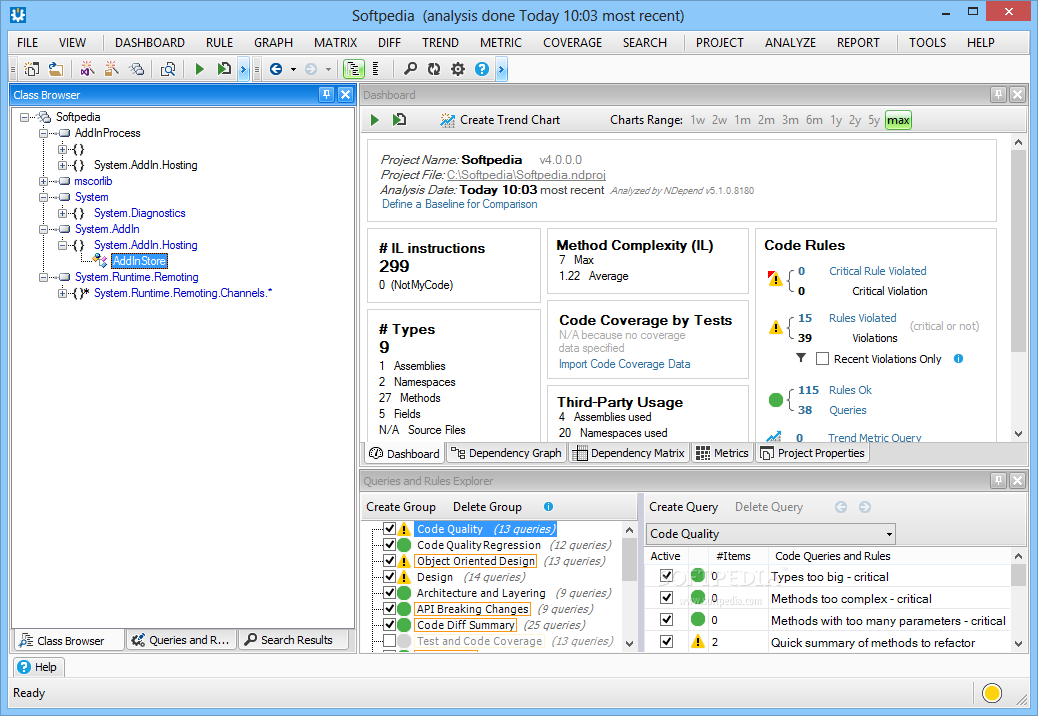Image resolution: width=1038 pixels, height=716 pixels.
Task: Uncheck Active for Quick summary of methods
Action: tap(667, 641)
